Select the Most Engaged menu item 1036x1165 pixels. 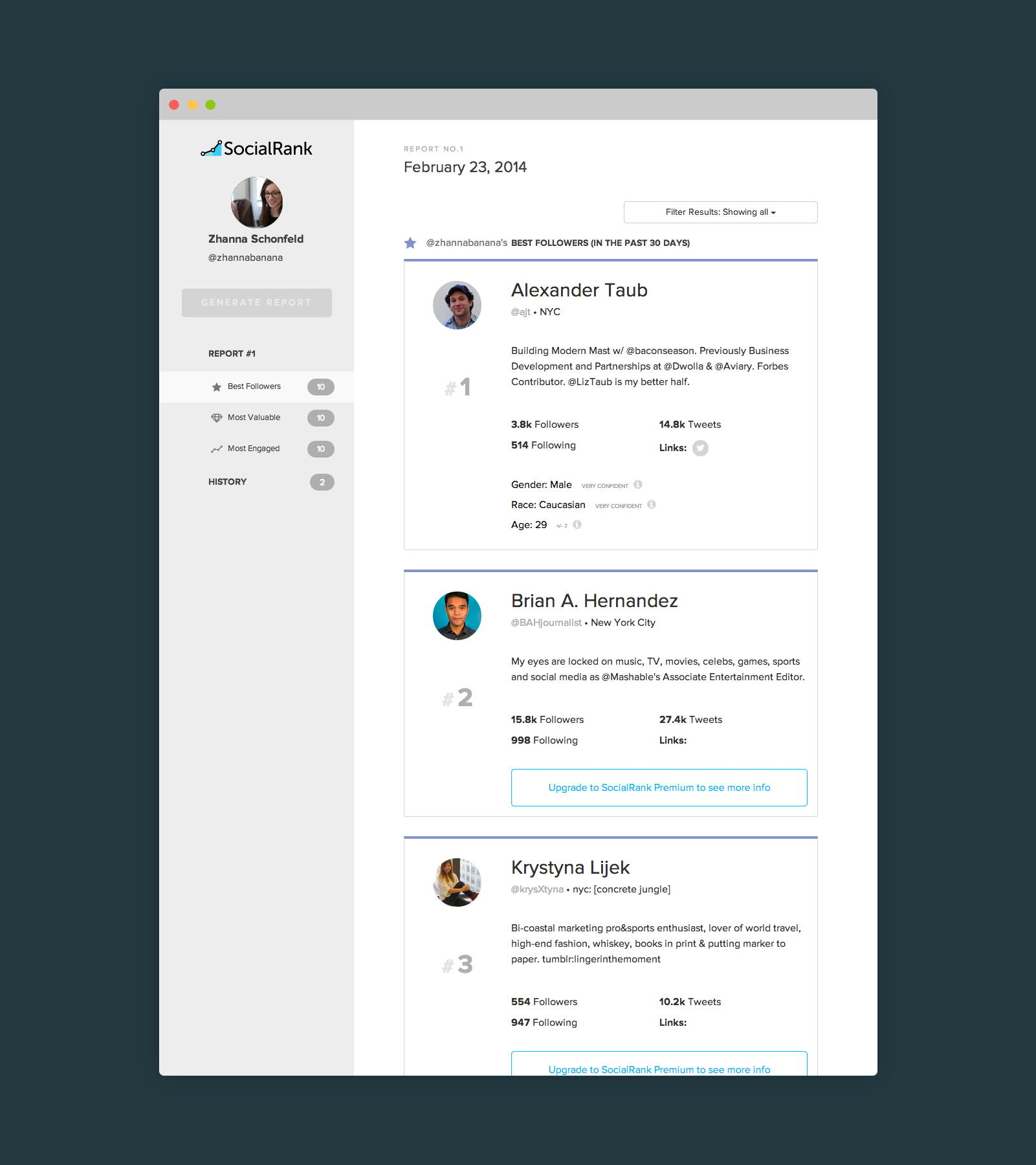click(257, 449)
